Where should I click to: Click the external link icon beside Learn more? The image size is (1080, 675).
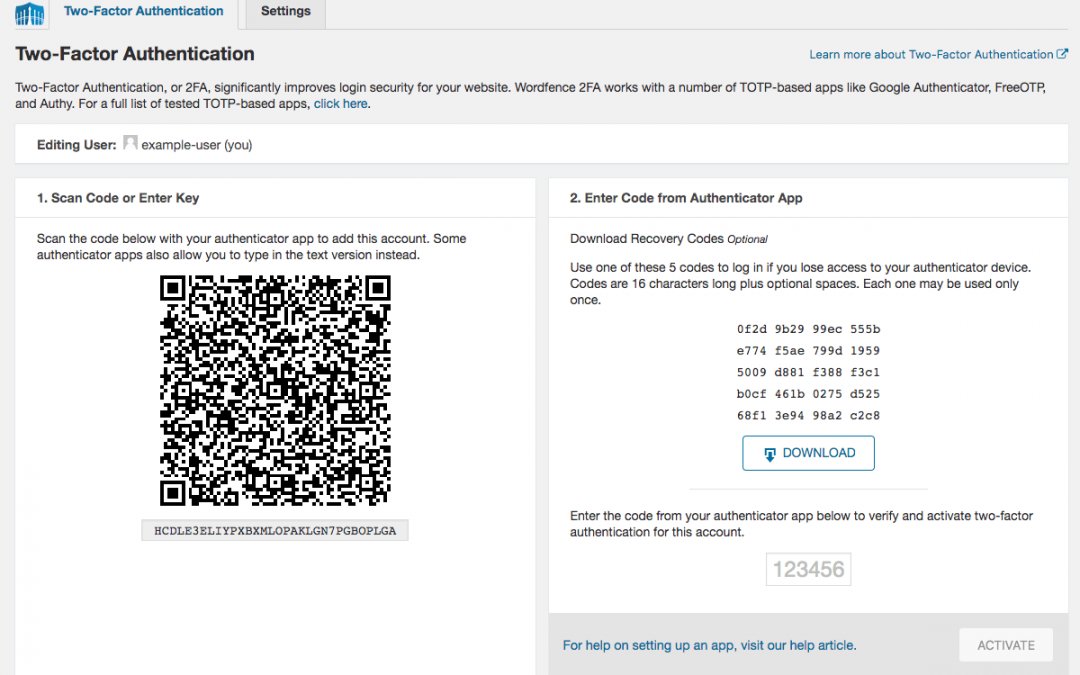[1062, 53]
